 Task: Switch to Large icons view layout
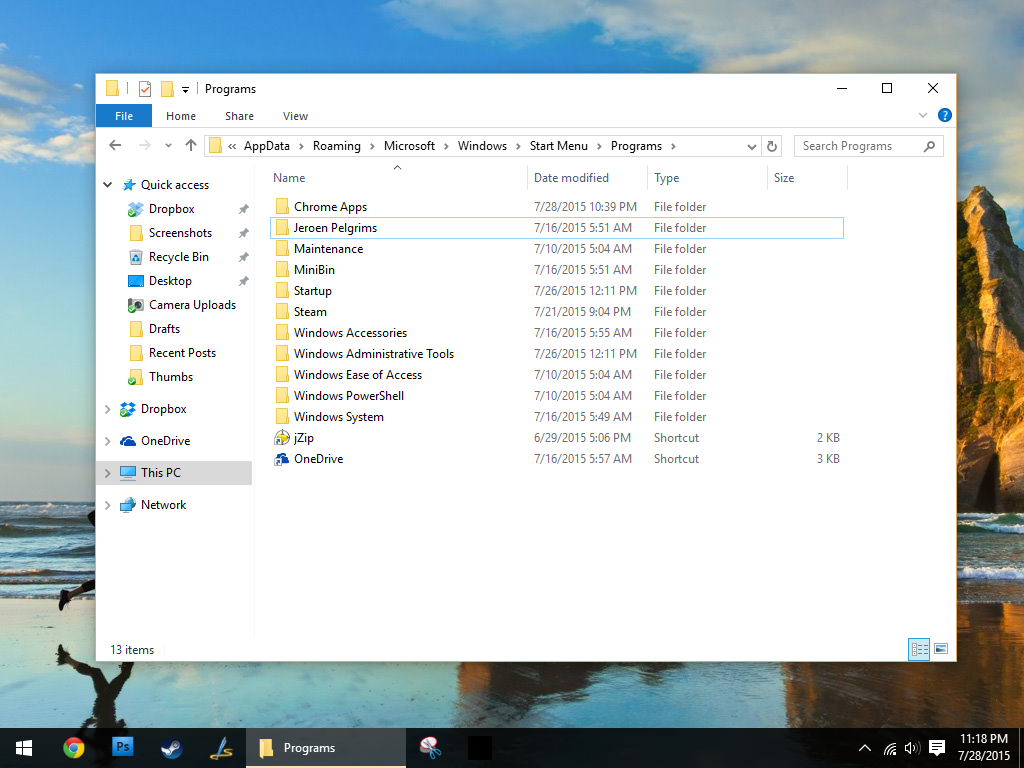click(940, 649)
